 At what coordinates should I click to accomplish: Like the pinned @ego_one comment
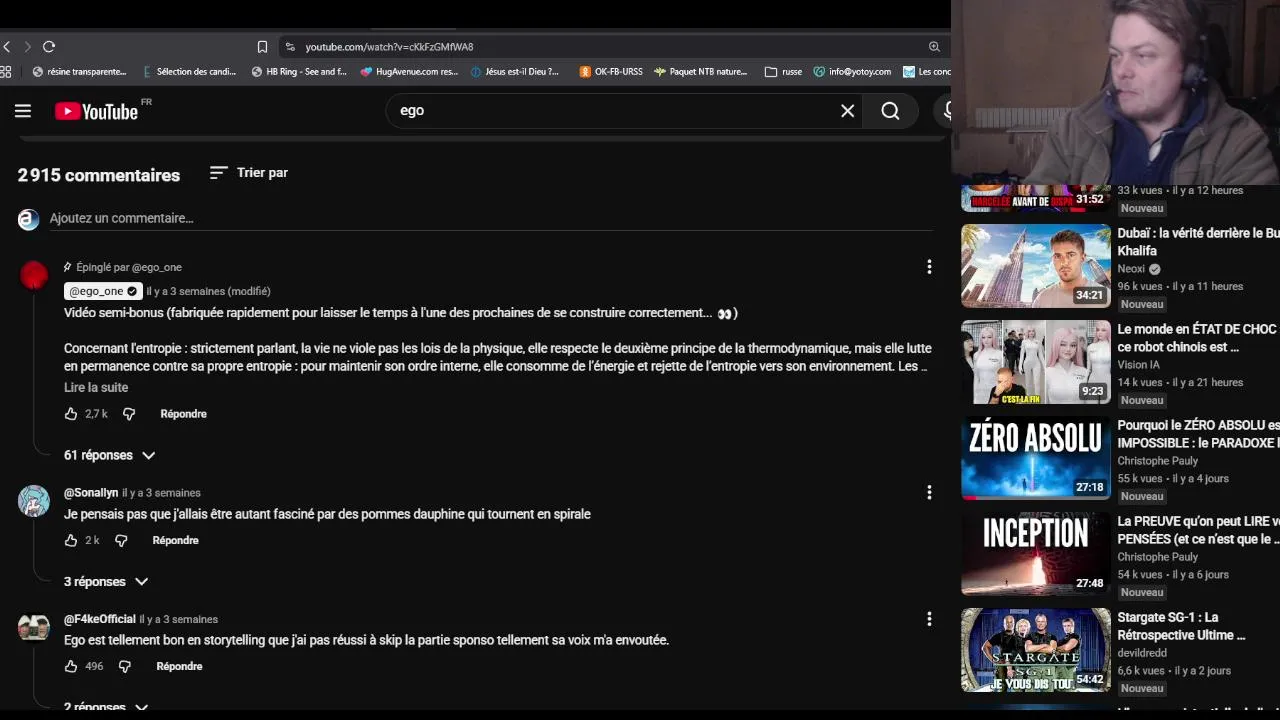pyautogui.click(x=71, y=414)
